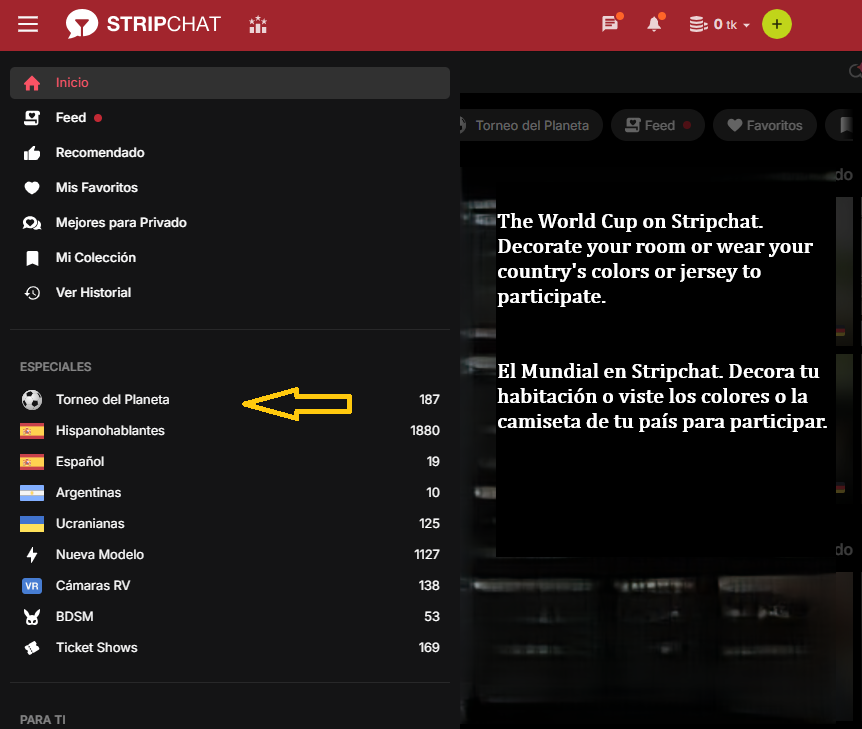The width and height of the screenshot is (862, 729).
Task: Click the Stripchat logo
Action: (143, 24)
